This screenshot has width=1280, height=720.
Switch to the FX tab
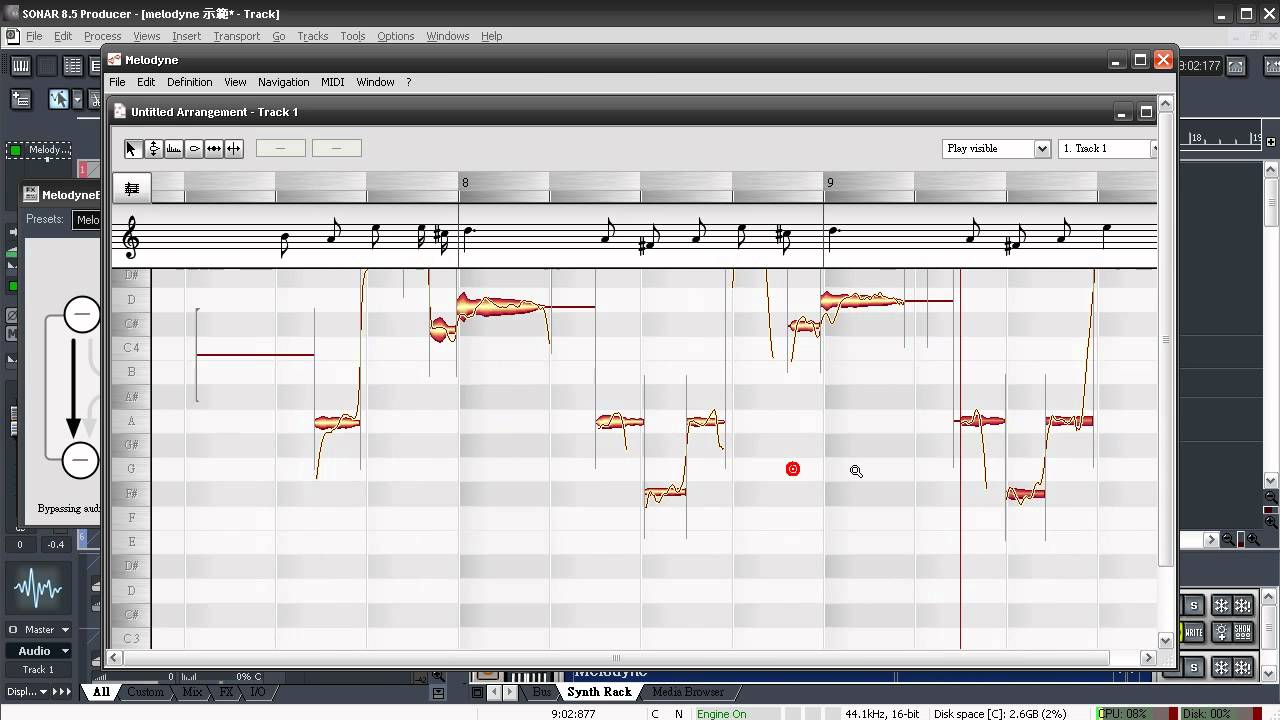pos(226,692)
